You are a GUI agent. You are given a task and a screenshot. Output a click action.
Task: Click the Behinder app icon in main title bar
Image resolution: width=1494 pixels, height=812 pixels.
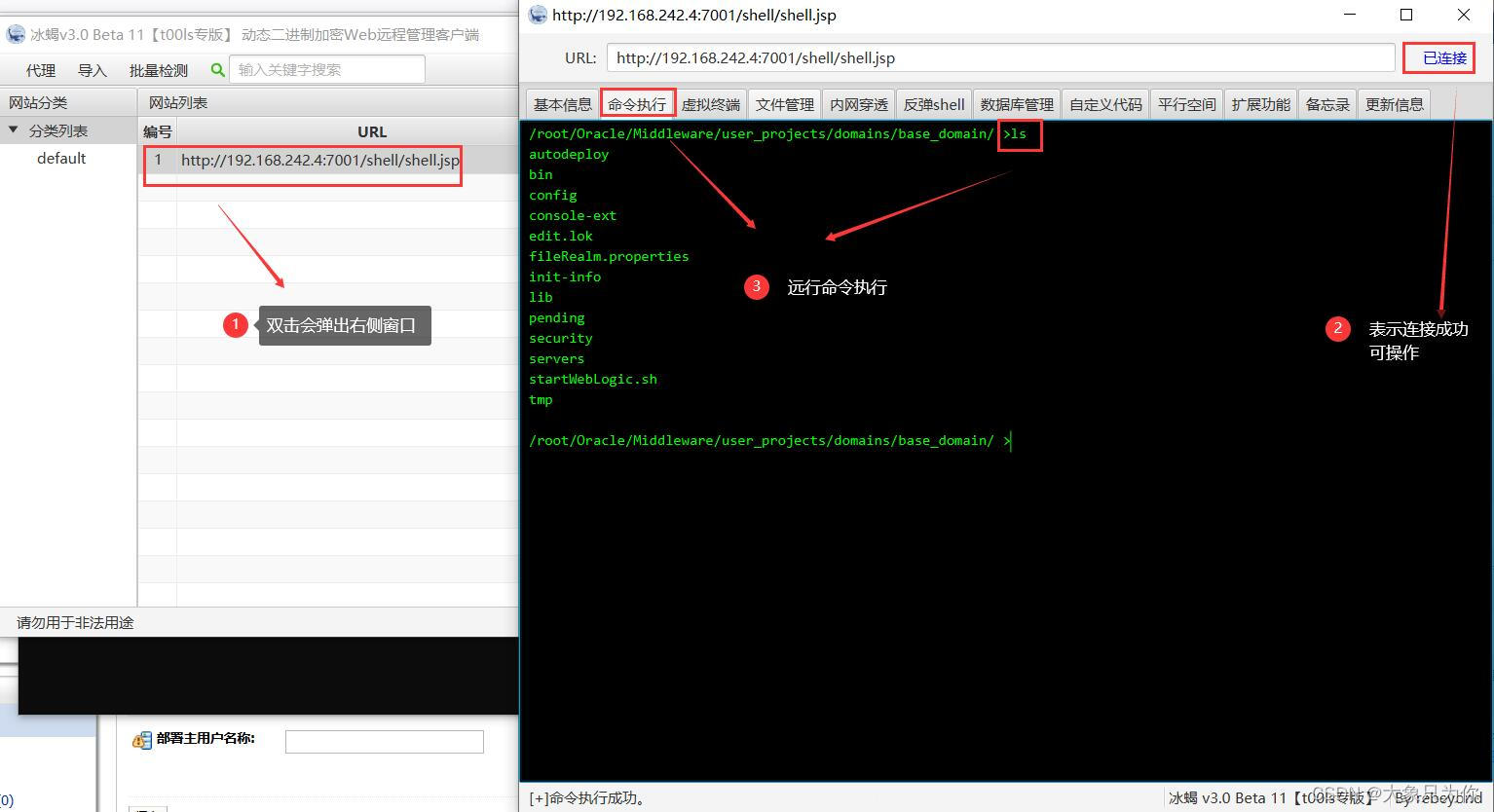pos(16,34)
